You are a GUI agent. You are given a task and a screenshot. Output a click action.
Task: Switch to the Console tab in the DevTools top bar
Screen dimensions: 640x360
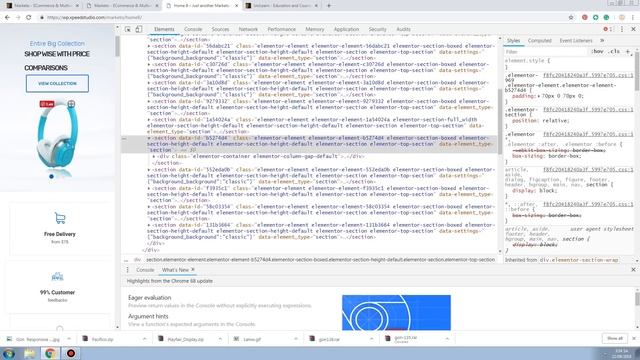(193, 29)
